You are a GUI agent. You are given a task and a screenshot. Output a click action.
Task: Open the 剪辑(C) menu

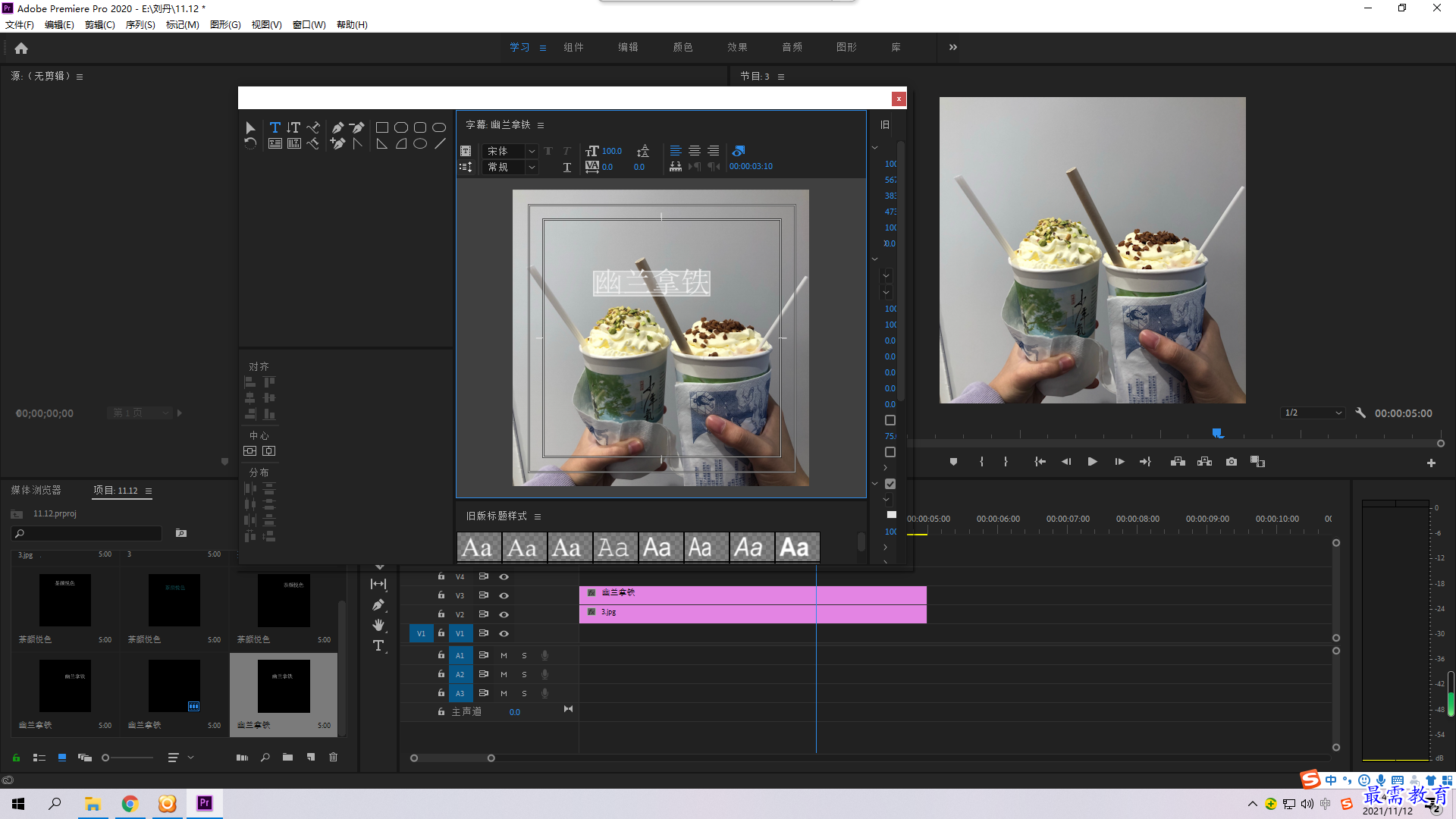coord(99,25)
